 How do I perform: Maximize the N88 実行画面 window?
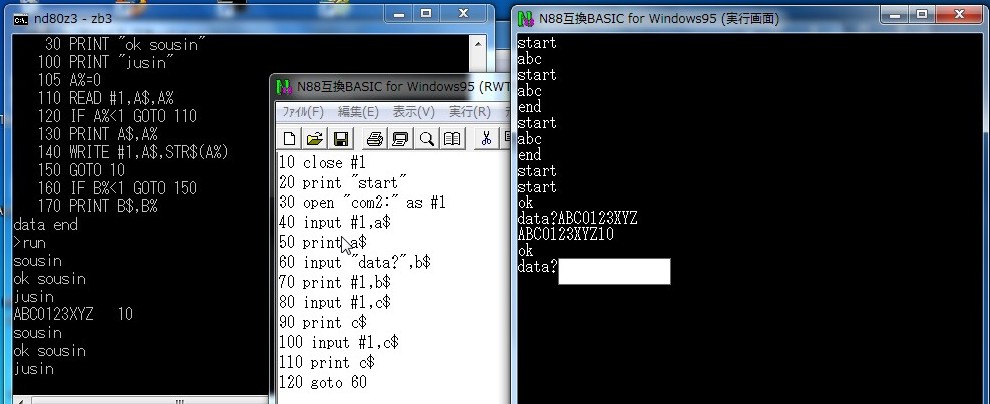pos(922,14)
